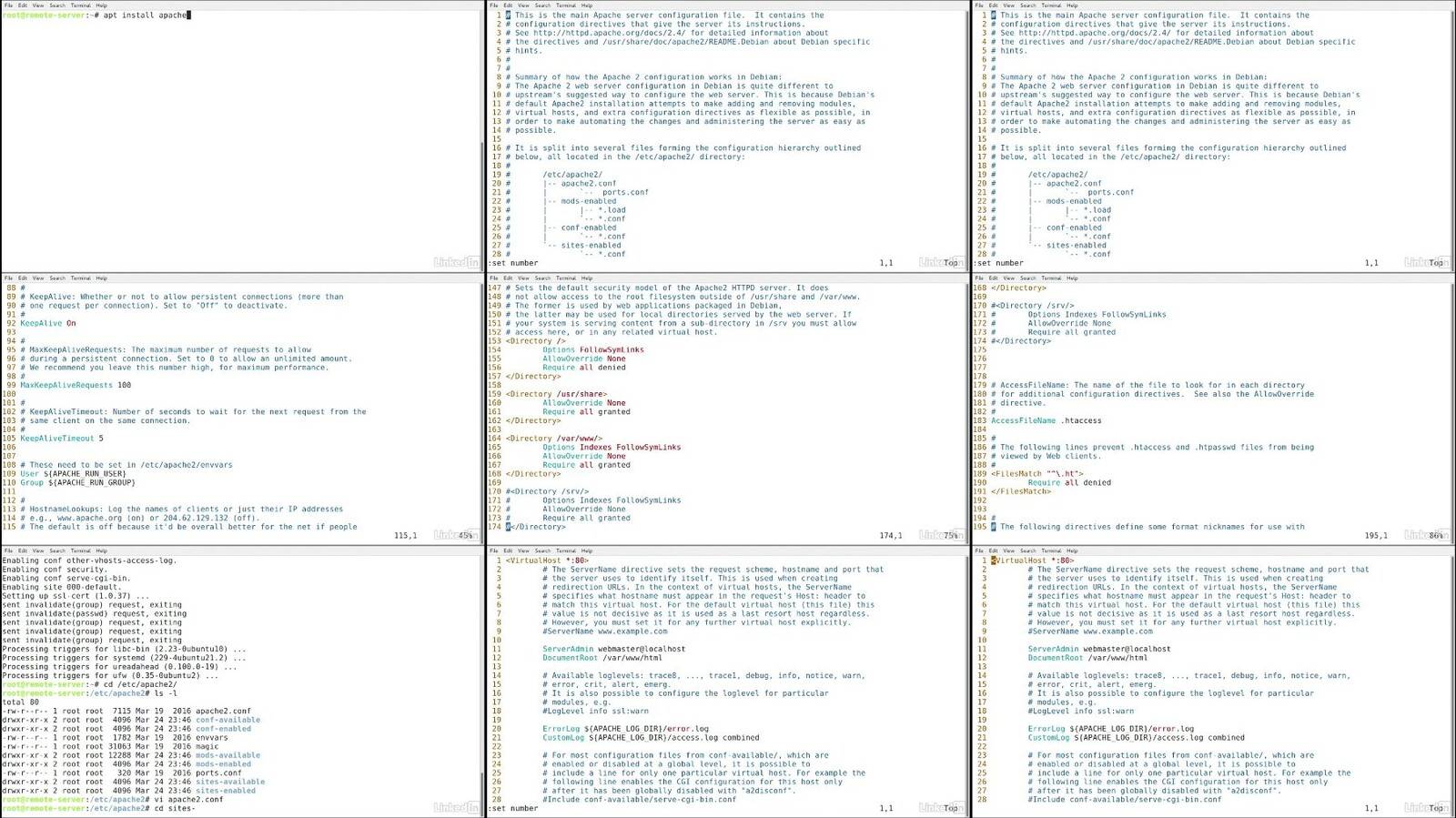Click the '115,1' cursor position indicator
This screenshot has height=818, width=1456.
[406, 536]
